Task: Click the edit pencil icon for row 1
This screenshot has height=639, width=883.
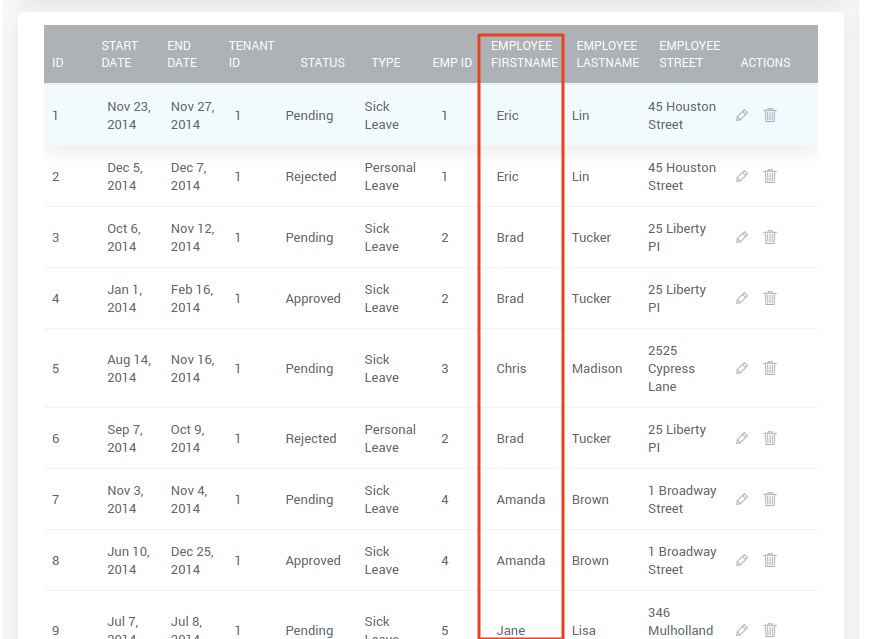Action: (x=742, y=115)
